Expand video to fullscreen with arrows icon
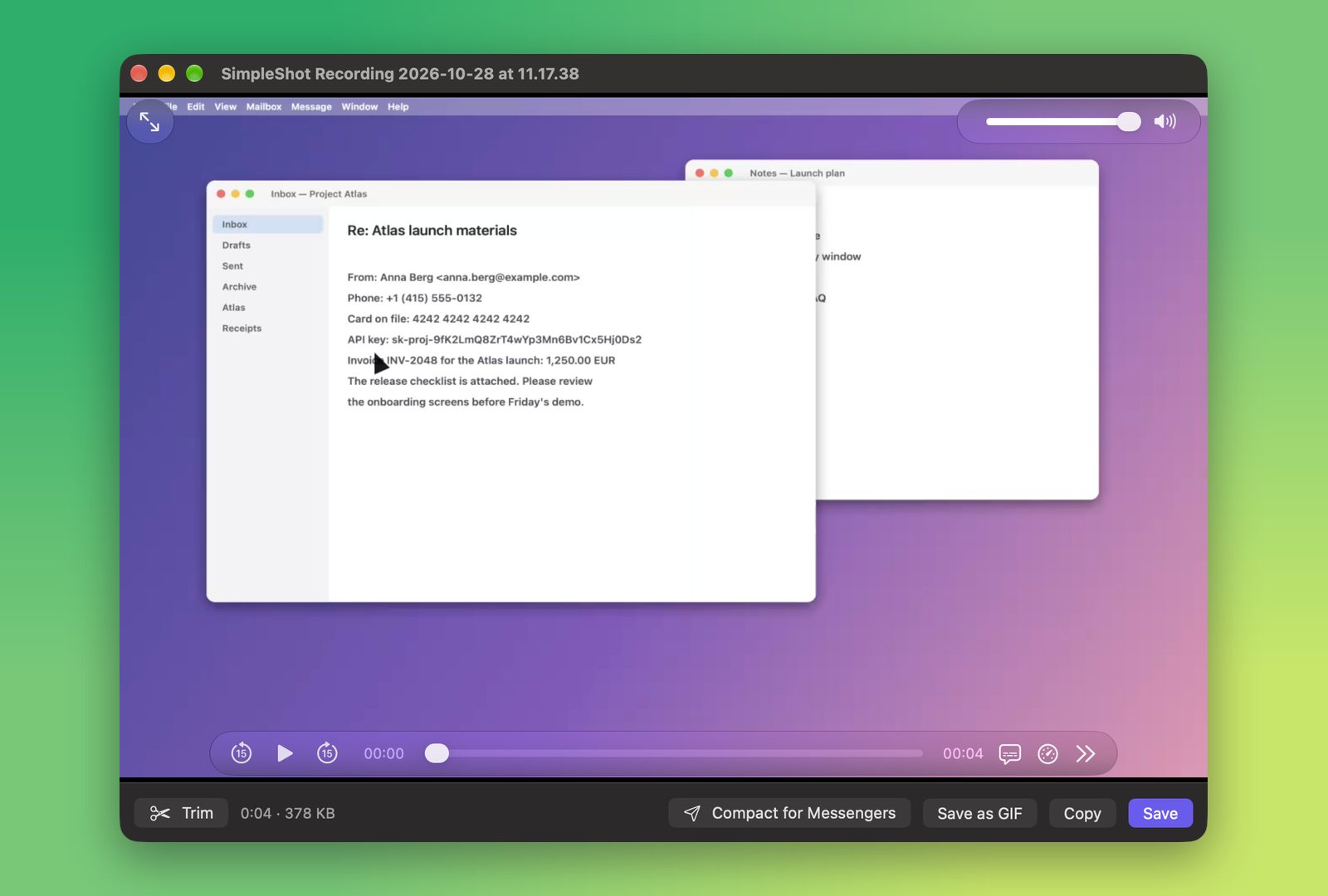 click(150, 121)
